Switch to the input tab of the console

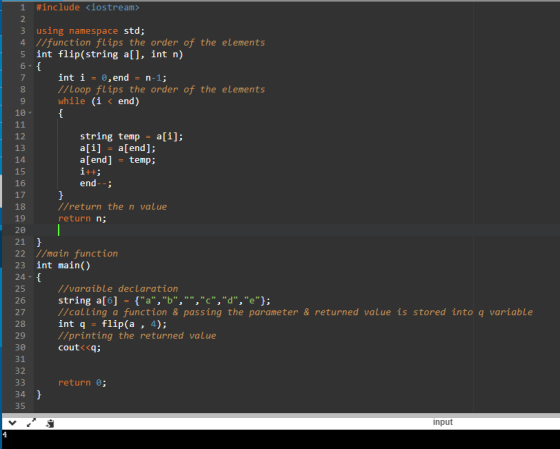(x=442, y=422)
